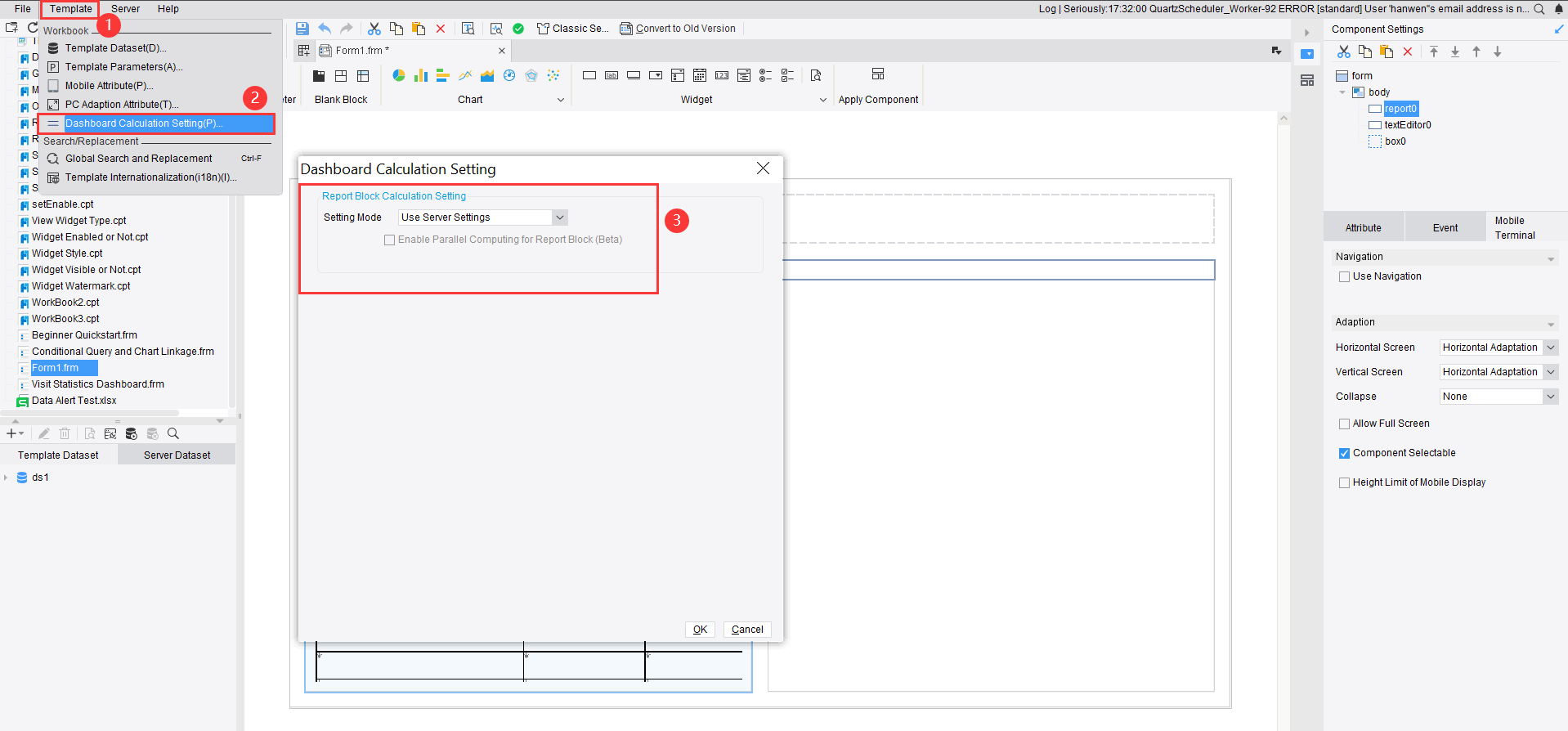Click the Classic Se... toolbar button
1568x731 pixels.
point(572,29)
